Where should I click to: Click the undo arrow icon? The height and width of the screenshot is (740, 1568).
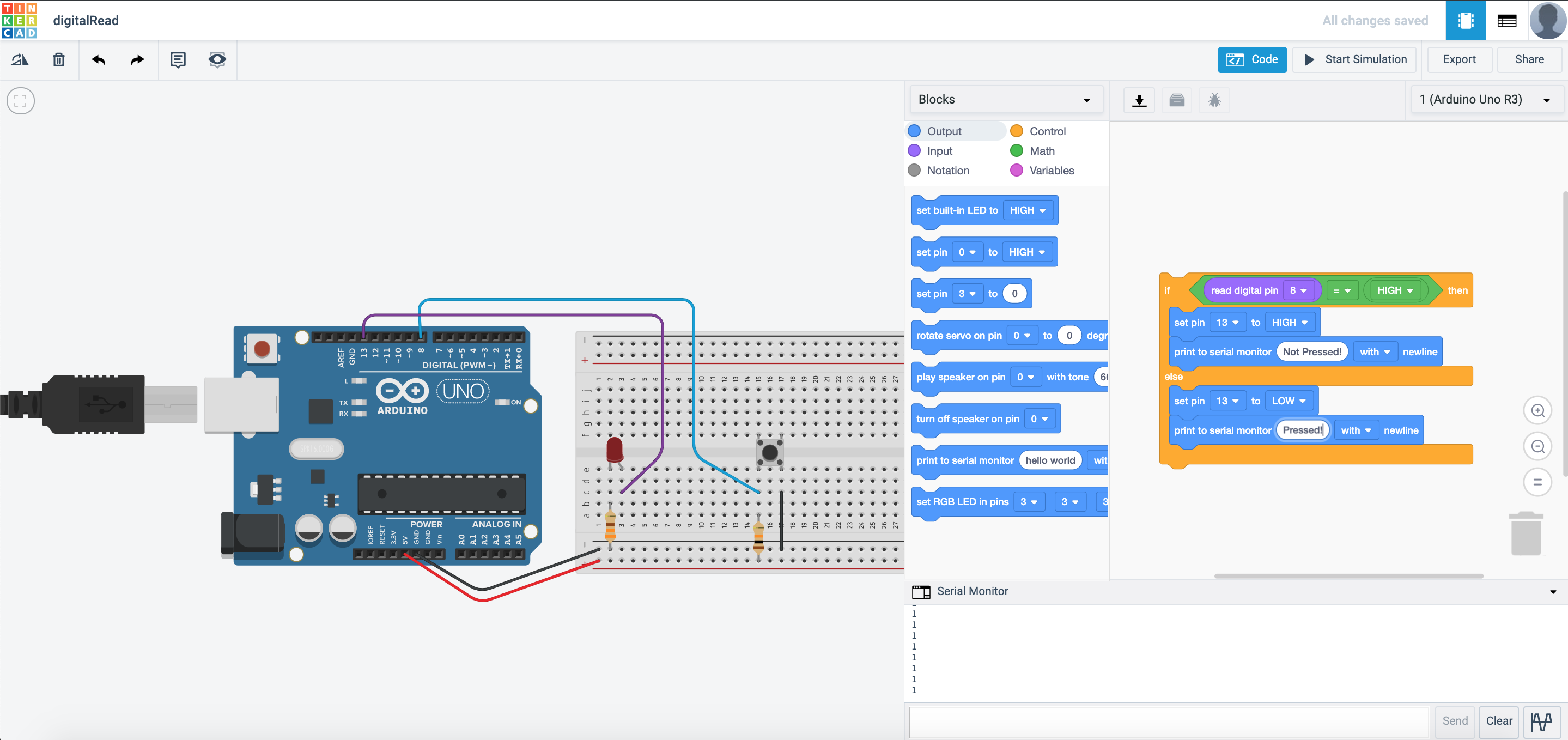pyautogui.click(x=99, y=60)
